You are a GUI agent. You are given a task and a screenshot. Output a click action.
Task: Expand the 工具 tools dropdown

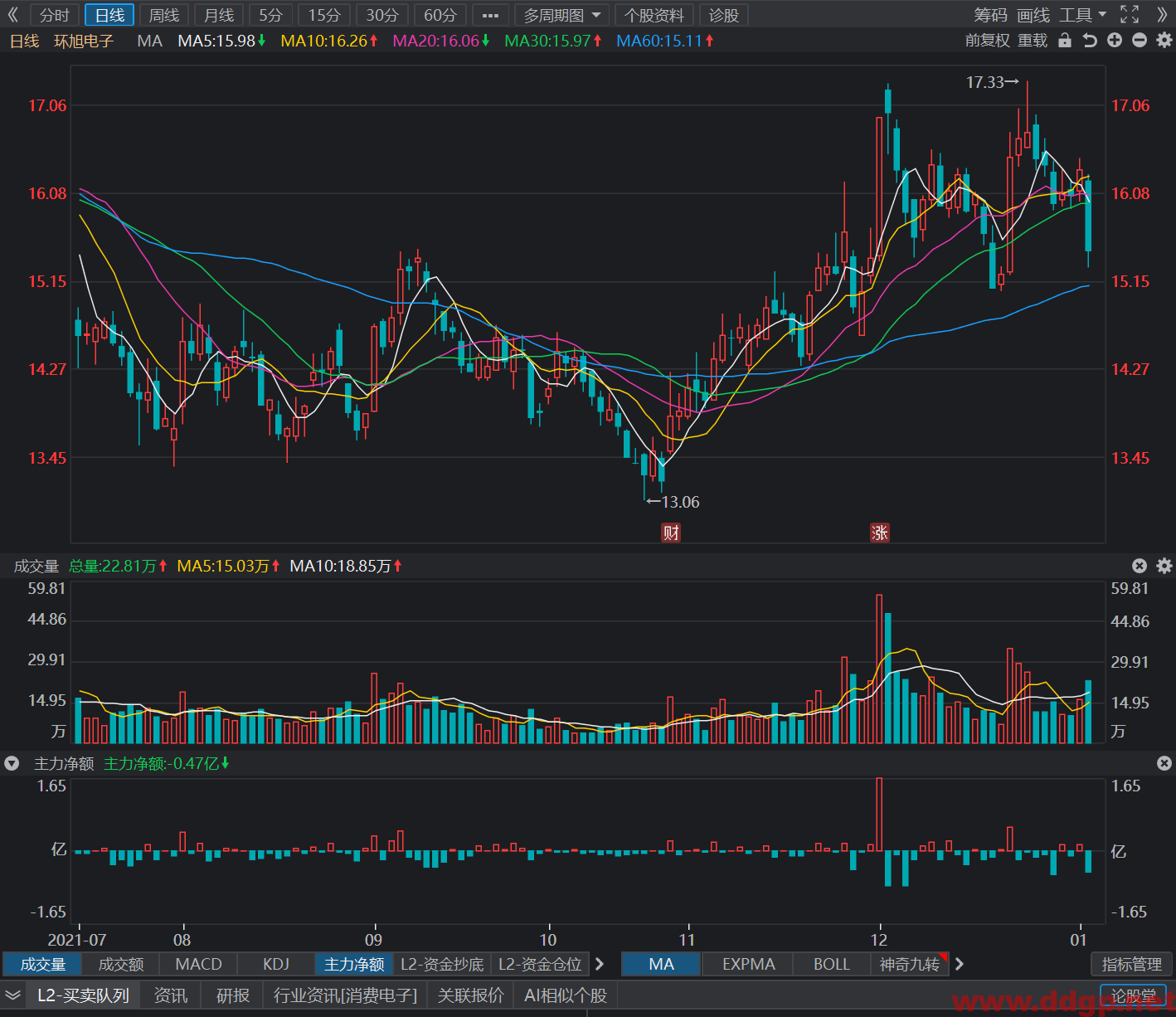tap(1082, 15)
